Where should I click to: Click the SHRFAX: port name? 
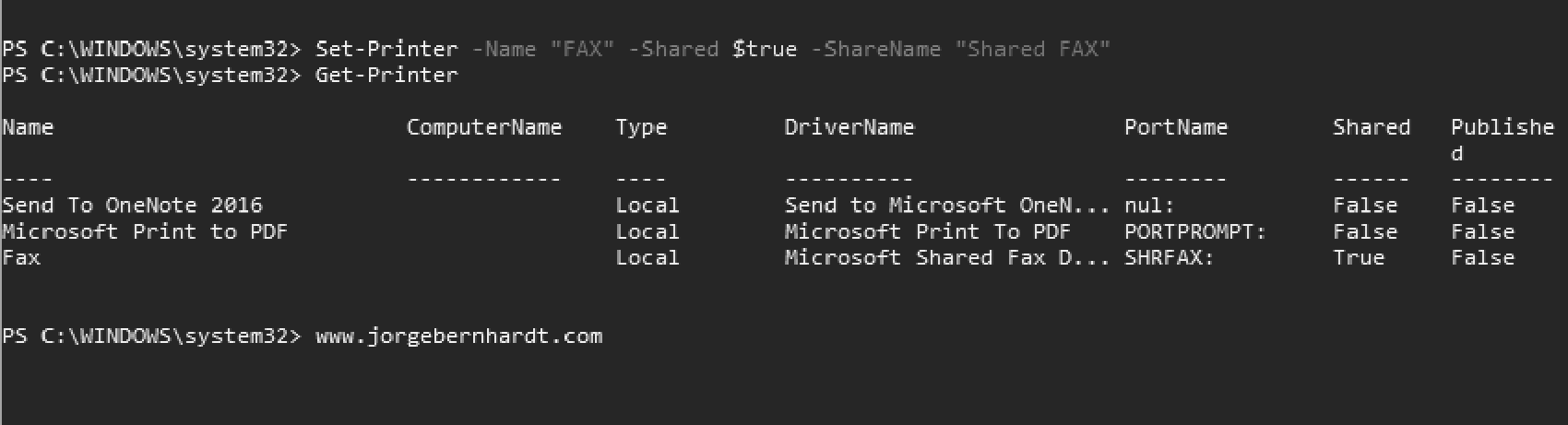pyautogui.click(x=1169, y=258)
